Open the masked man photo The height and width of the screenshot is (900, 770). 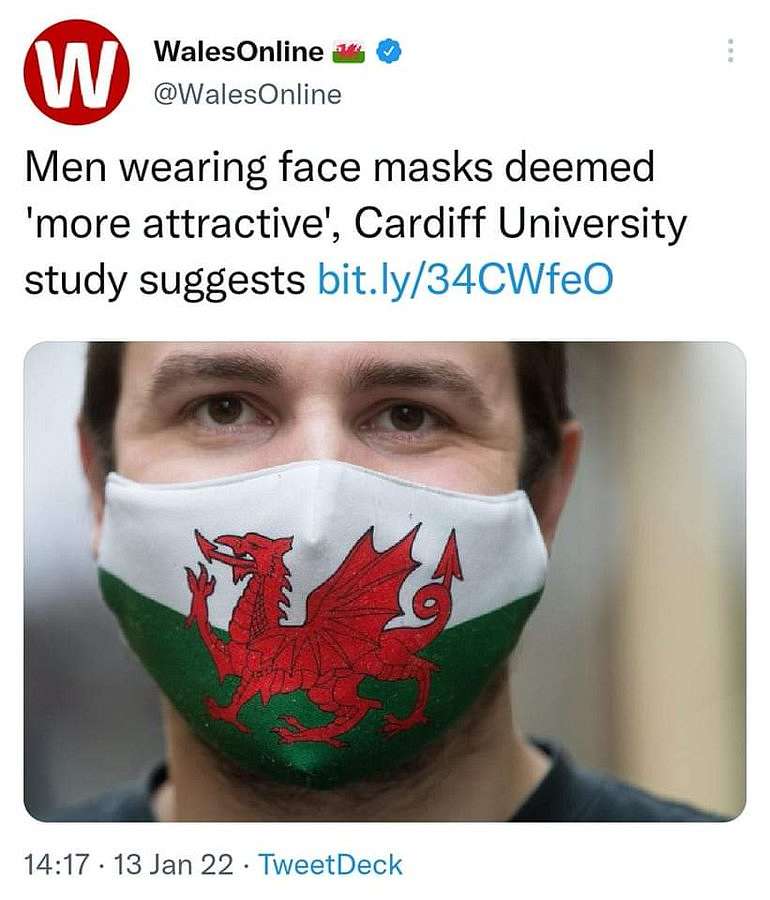tap(384, 581)
